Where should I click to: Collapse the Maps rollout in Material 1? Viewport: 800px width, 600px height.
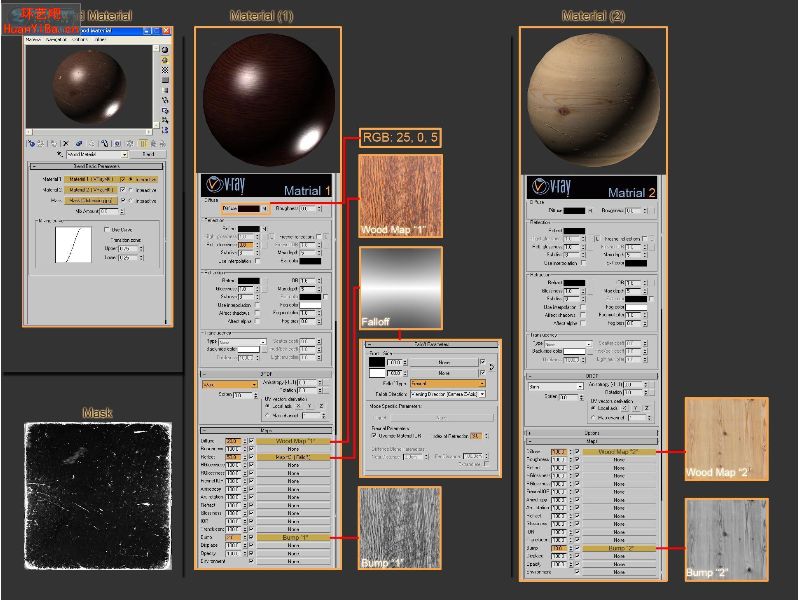click(266, 430)
